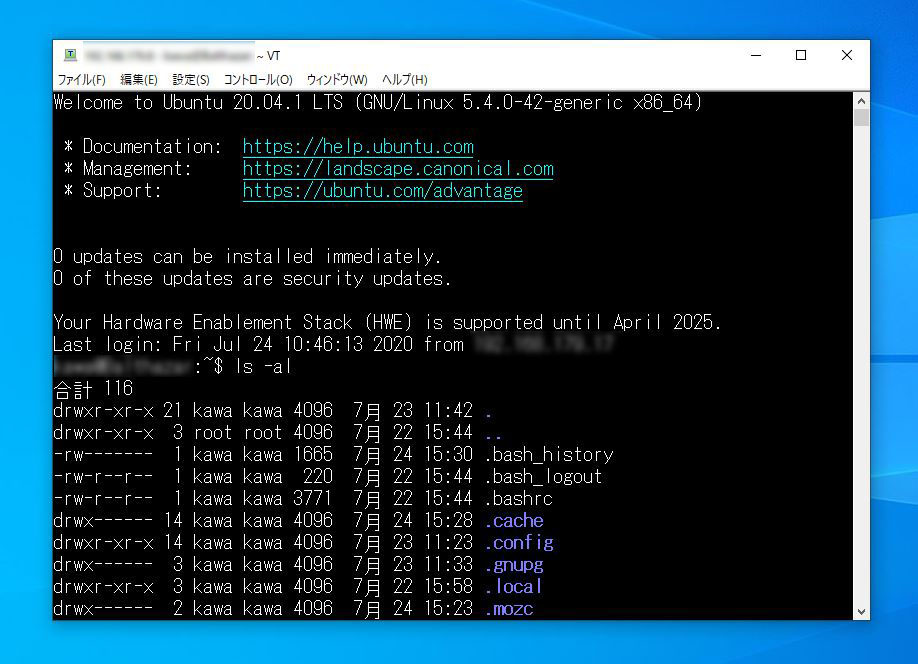
Task: Open the ウィンドウ(W) menu
Action: (x=337, y=80)
